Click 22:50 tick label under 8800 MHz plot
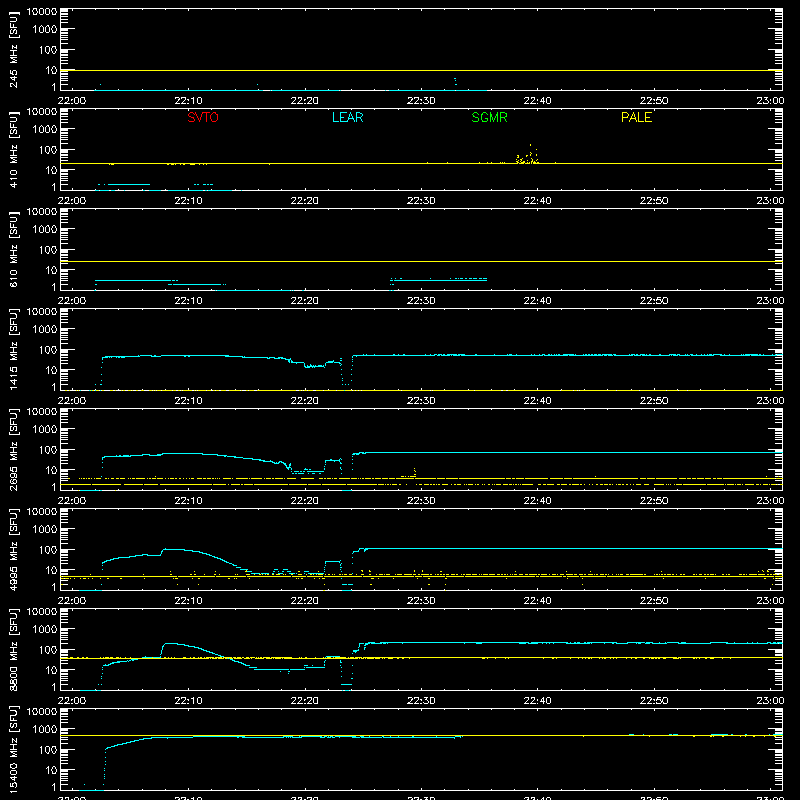800x800 pixels. click(654, 701)
